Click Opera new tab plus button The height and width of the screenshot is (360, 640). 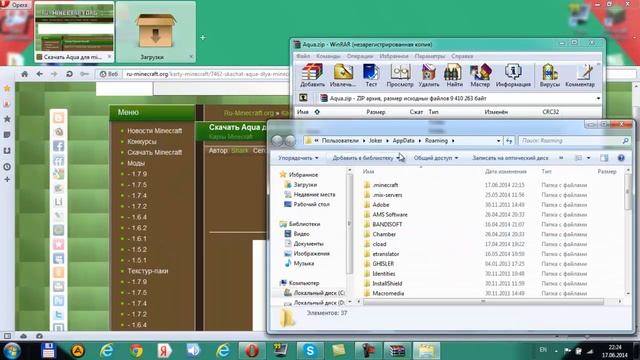click(202, 38)
